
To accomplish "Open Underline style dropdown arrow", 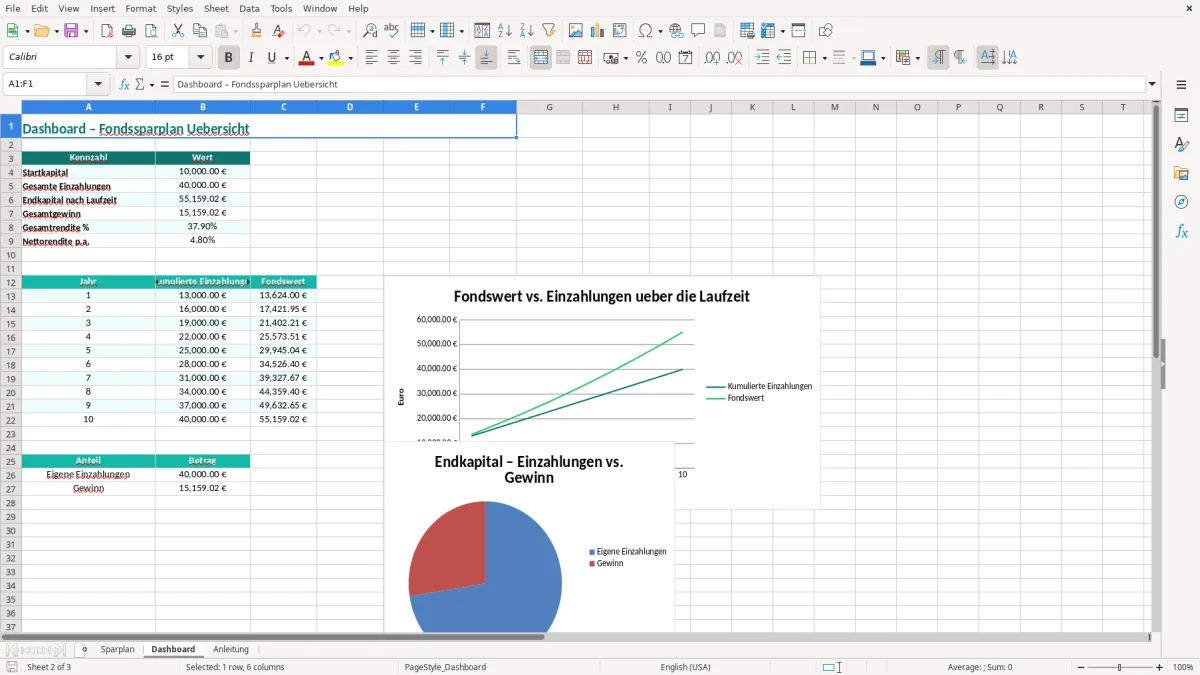I will coord(286,58).
